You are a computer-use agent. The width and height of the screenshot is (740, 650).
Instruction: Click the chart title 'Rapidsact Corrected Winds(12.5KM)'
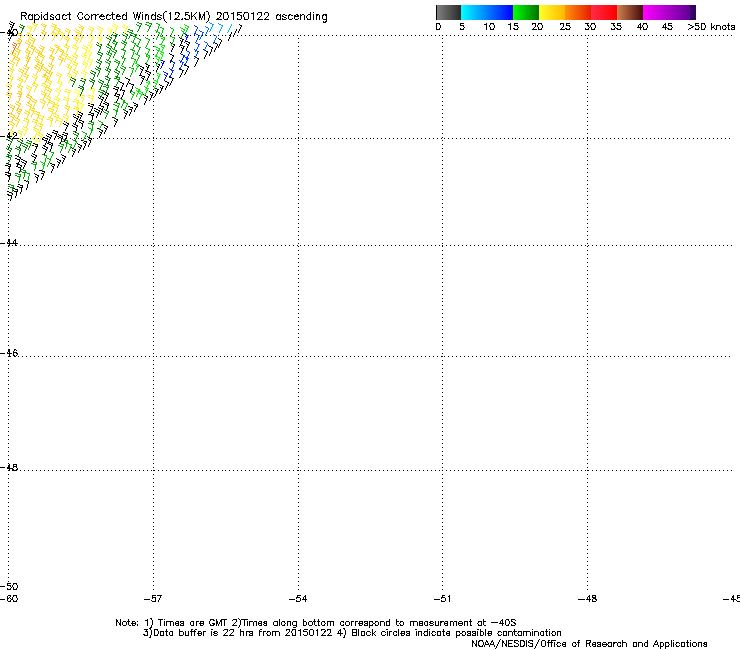point(115,17)
